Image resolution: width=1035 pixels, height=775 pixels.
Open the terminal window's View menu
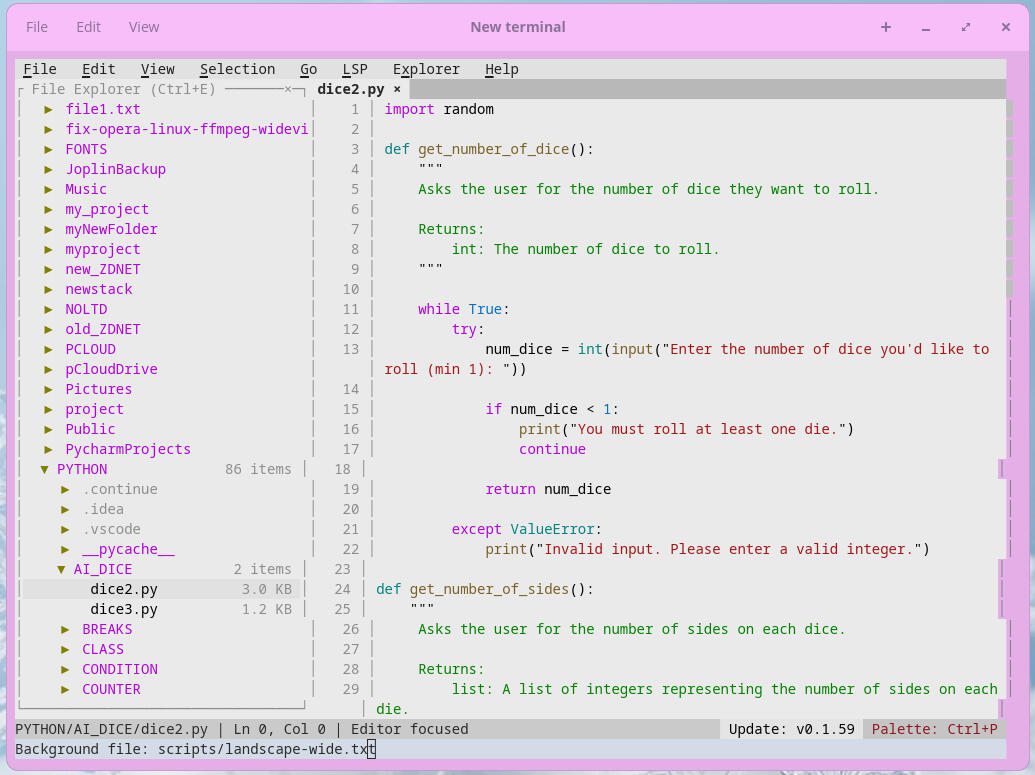(144, 27)
